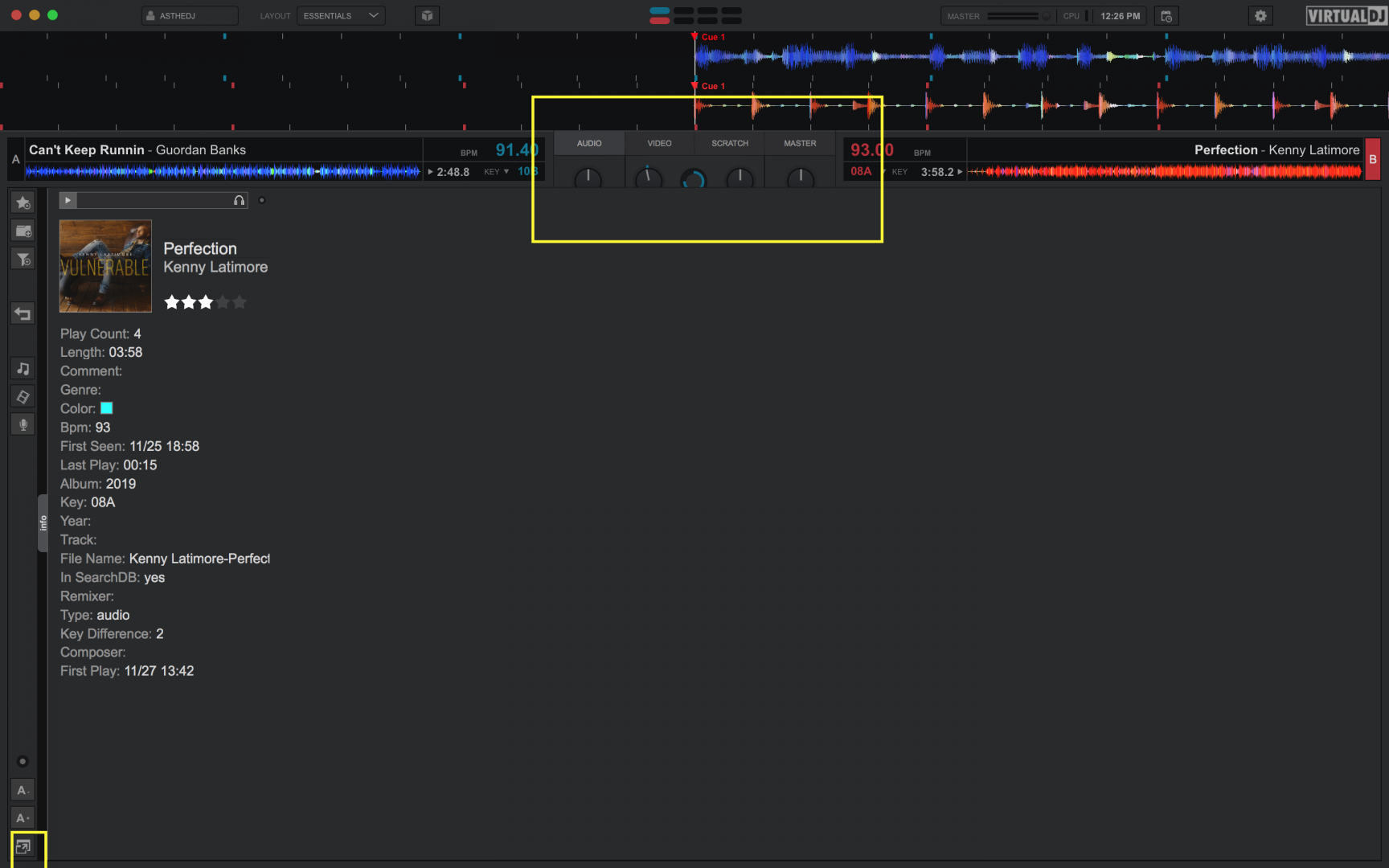Click deck A remaining time 2:48.8
Image resolution: width=1389 pixels, height=868 pixels.
pyautogui.click(x=453, y=172)
